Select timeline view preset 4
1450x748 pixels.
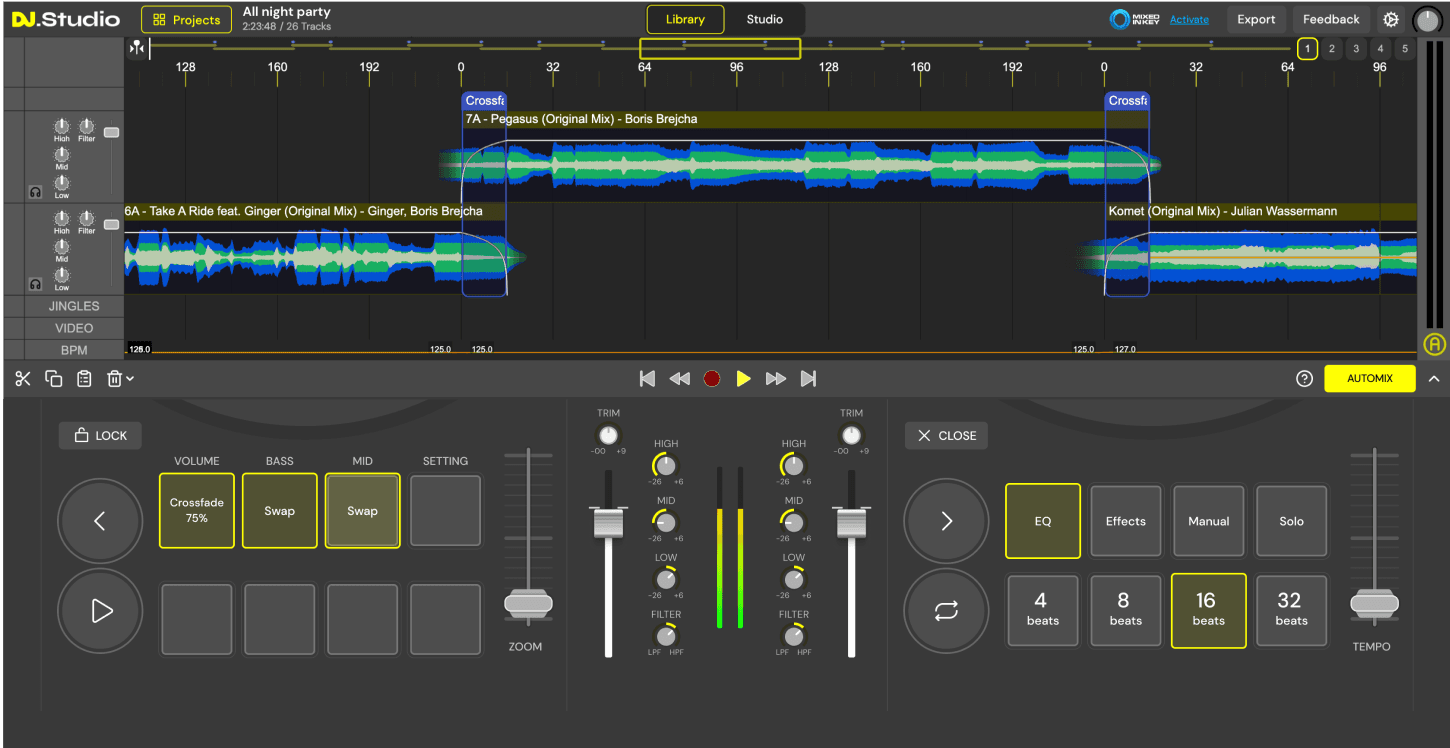1380,48
